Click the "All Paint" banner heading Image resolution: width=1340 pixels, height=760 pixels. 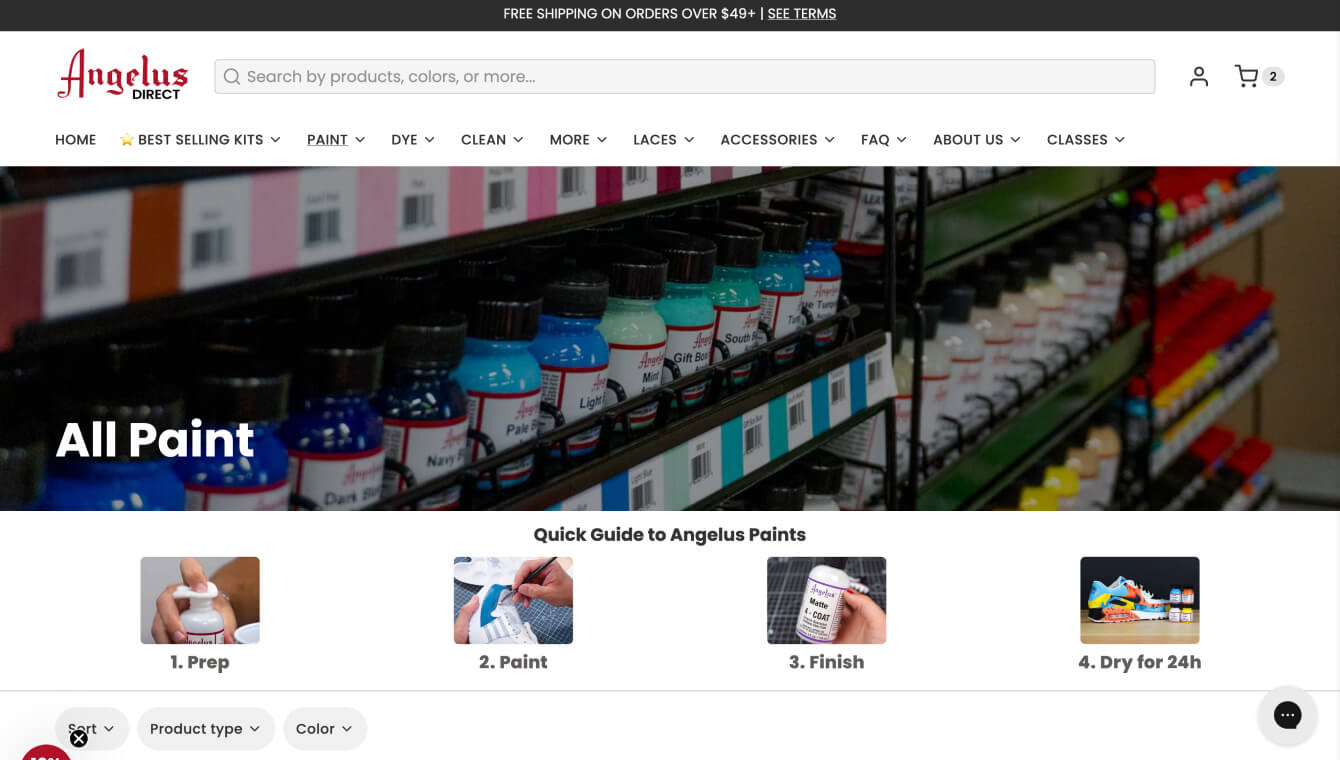155,440
